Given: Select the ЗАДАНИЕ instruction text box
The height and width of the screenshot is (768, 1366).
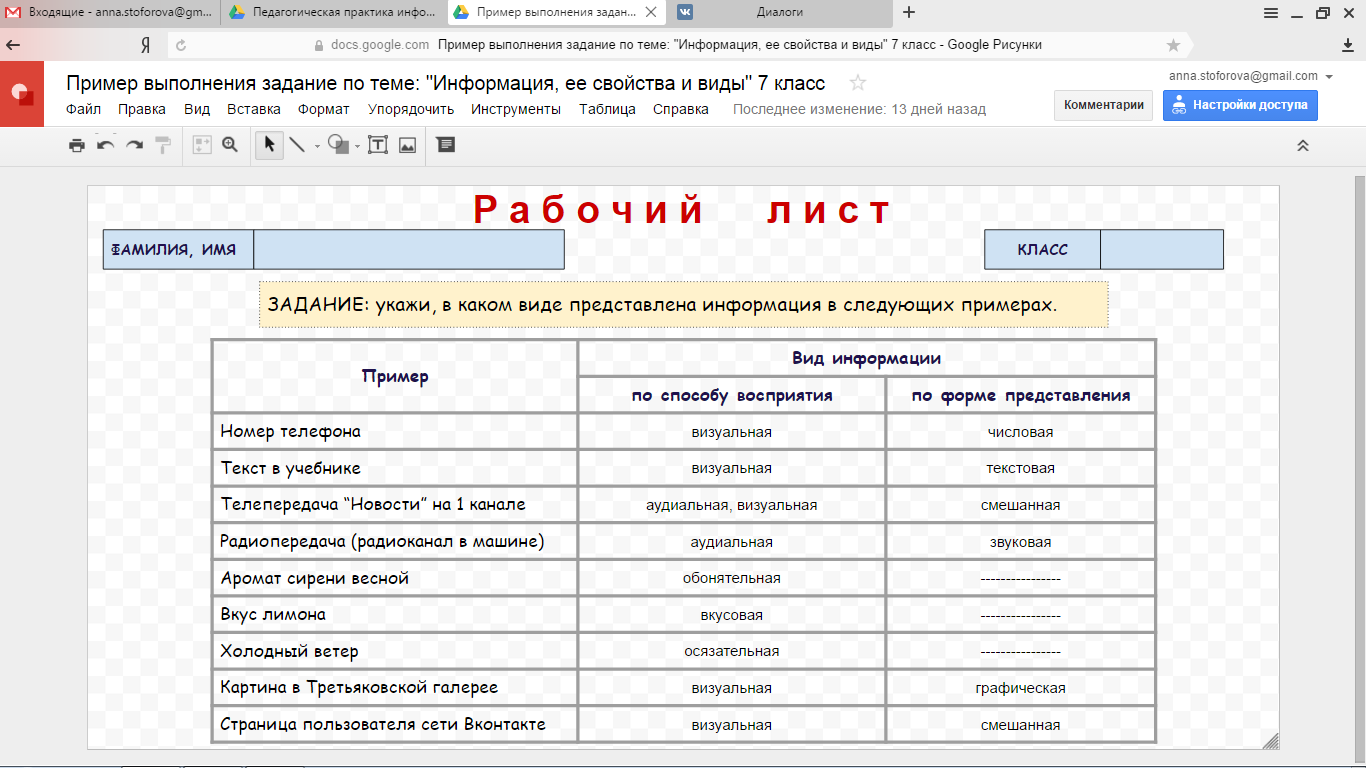Looking at the screenshot, I should point(683,304).
